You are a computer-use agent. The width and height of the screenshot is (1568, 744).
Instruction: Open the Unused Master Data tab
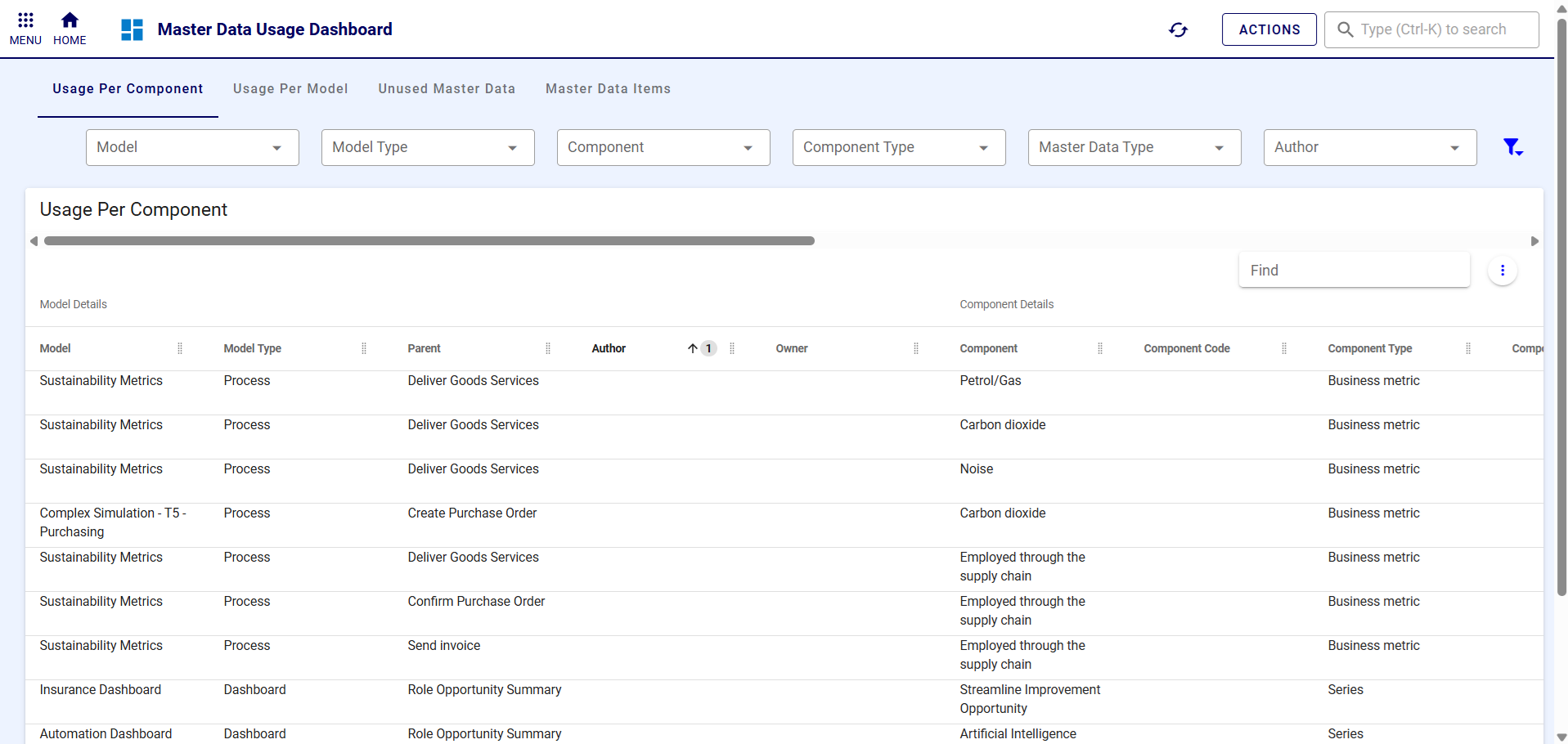(x=447, y=89)
